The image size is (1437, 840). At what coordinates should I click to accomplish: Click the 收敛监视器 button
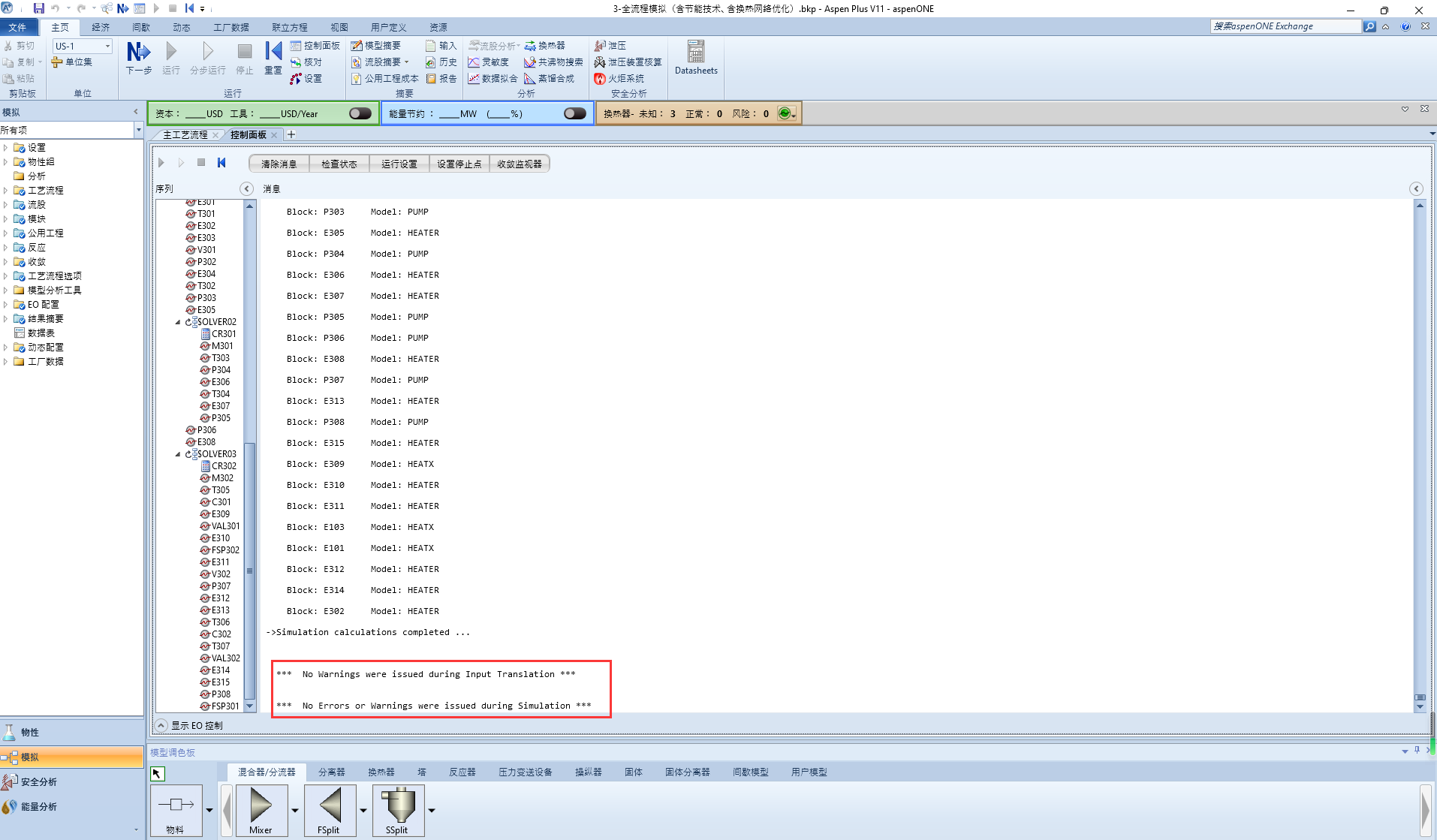point(520,164)
